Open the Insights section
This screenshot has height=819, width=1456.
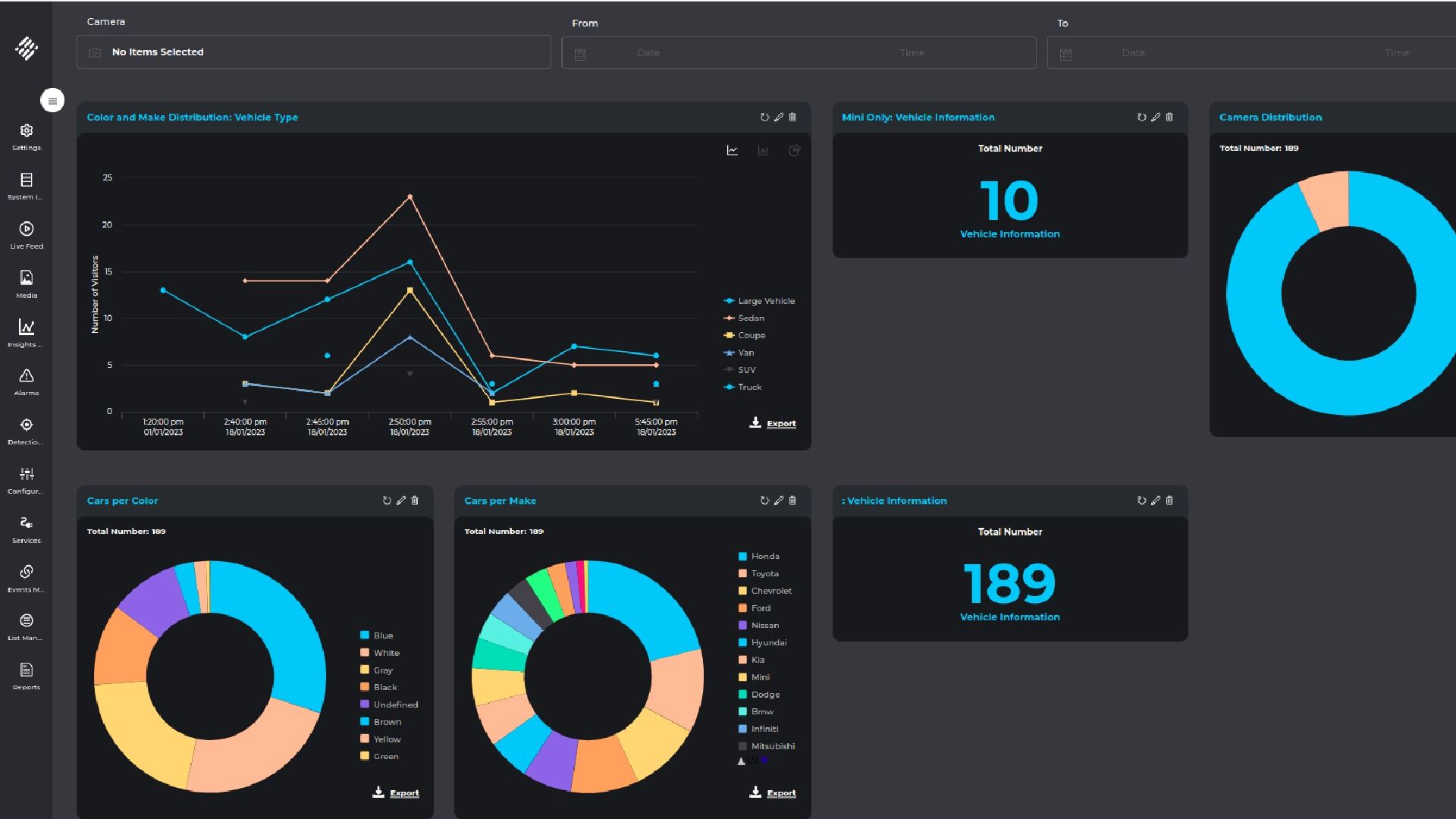tap(27, 334)
